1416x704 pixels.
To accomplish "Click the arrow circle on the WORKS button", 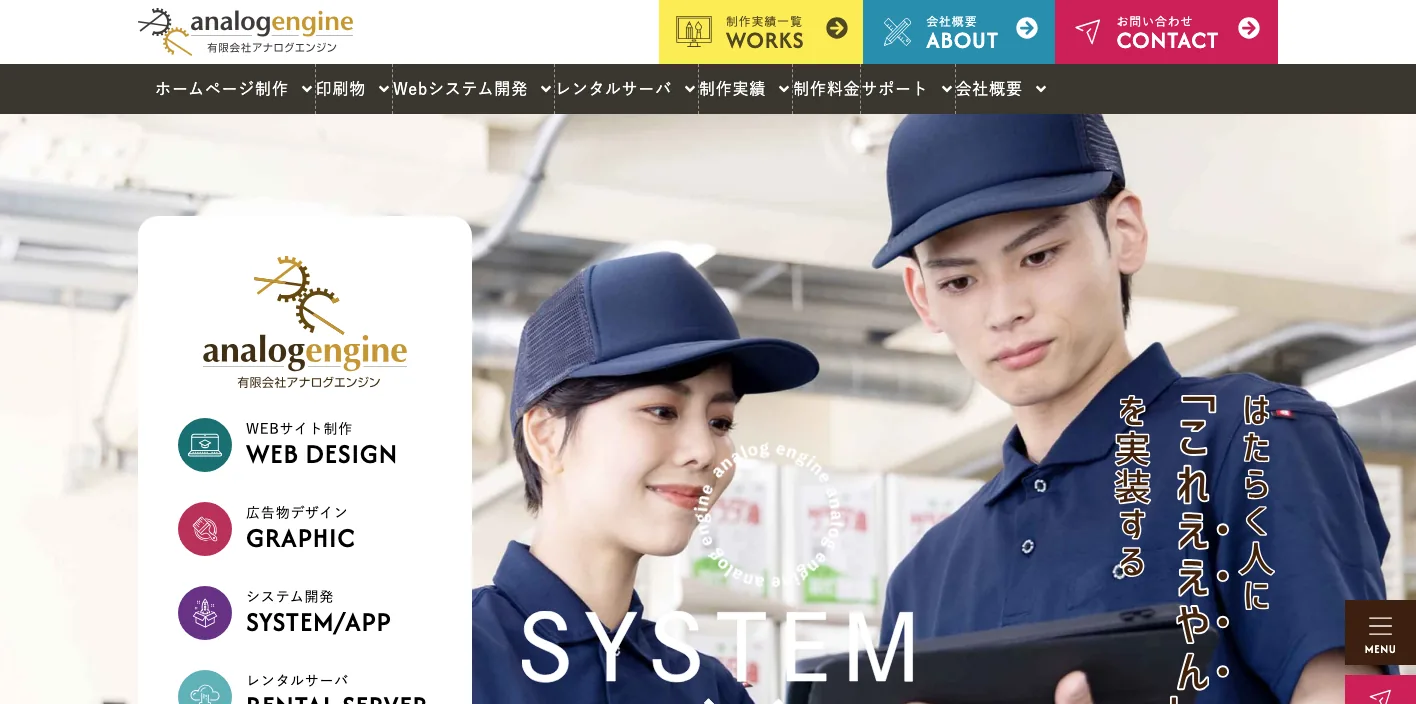I will coord(837,28).
